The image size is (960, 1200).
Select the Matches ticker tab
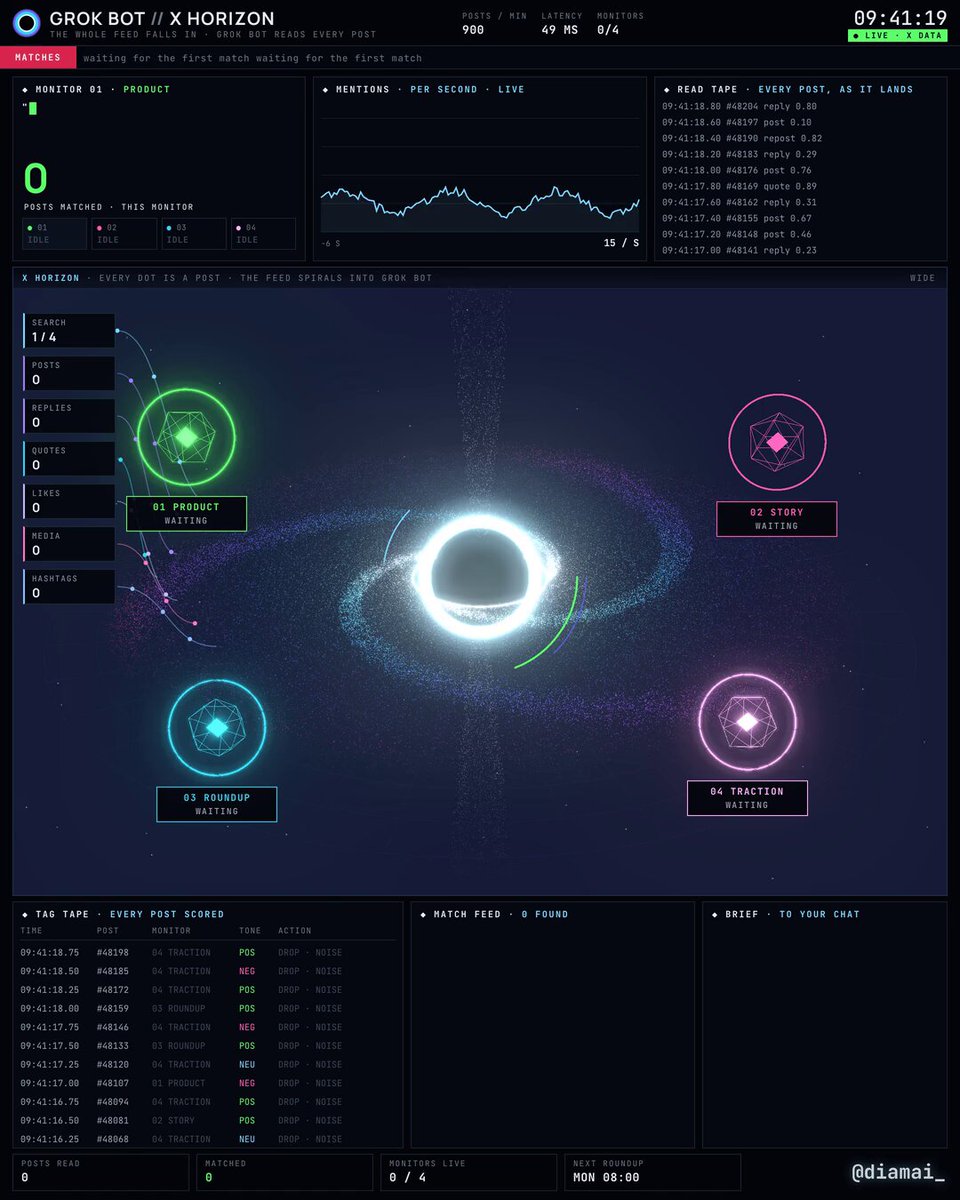pos(38,57)
